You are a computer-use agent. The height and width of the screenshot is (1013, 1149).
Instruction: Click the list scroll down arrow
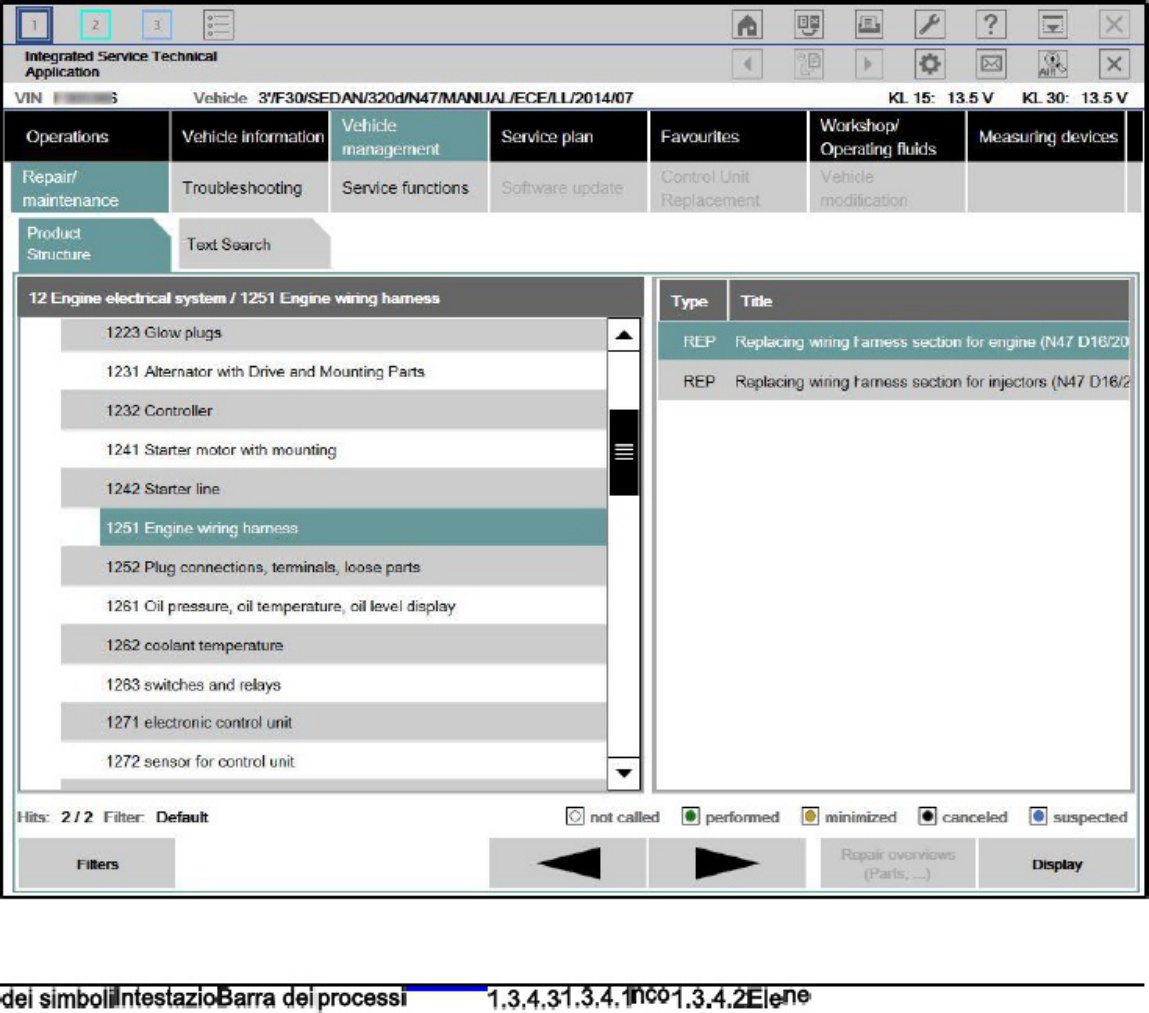click(624, 773)
